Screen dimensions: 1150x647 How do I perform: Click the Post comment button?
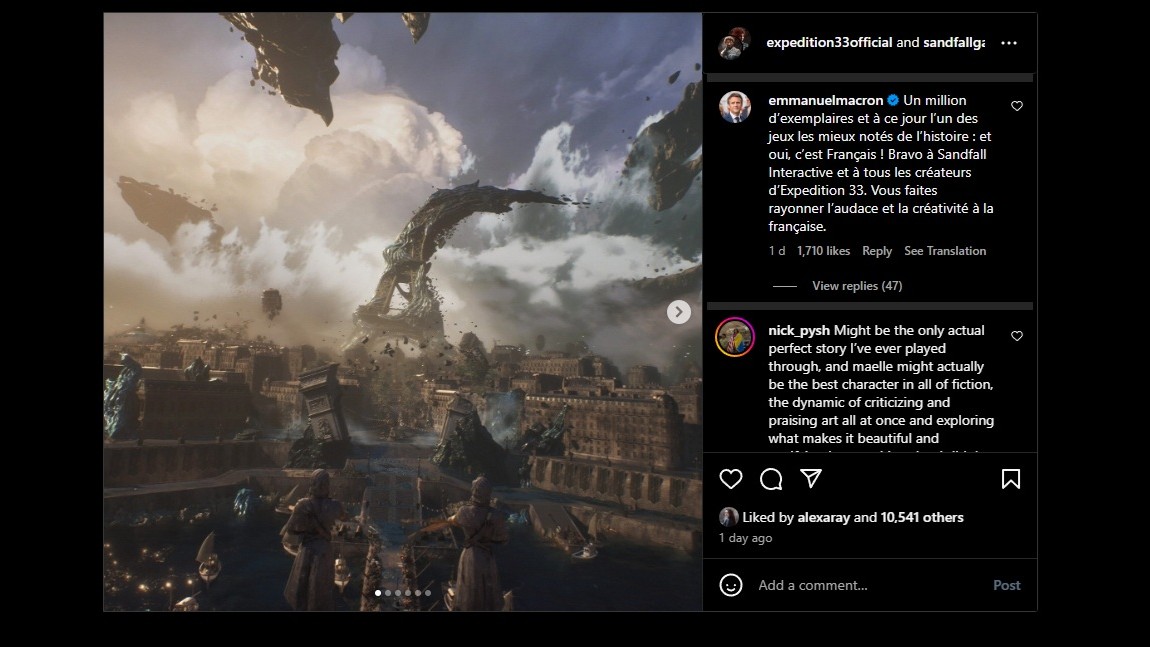[1006, 585]
